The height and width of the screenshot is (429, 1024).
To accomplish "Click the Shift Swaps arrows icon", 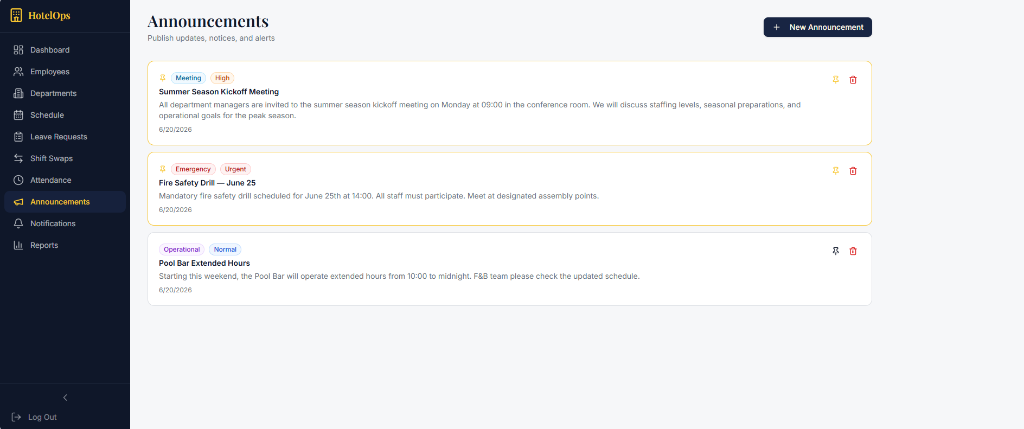I will point(18,159).
